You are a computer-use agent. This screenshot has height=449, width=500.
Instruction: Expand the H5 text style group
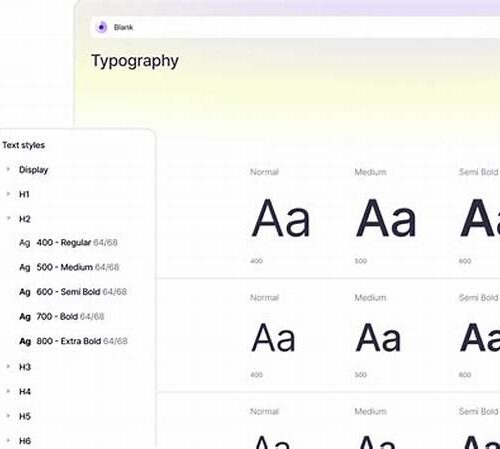click(x=8, y=416)
